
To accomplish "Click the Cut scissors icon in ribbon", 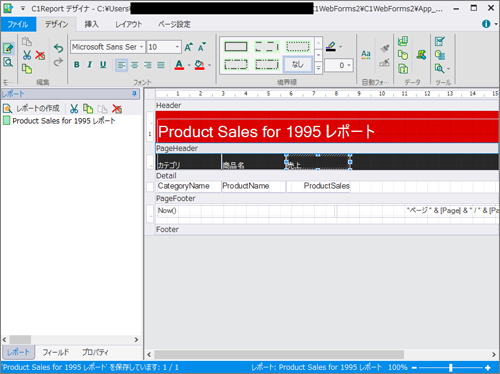I will pyautogui.click(x=27, y=55).
